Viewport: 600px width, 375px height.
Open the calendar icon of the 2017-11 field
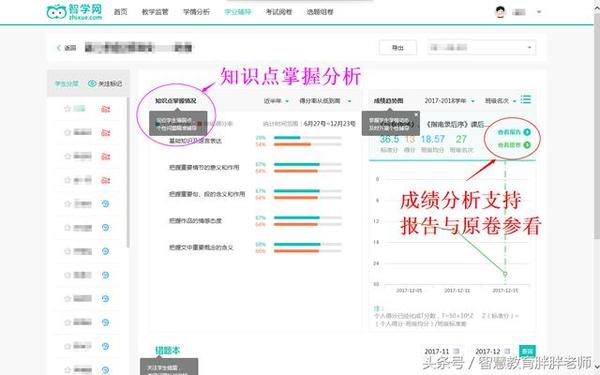(456, 351)
